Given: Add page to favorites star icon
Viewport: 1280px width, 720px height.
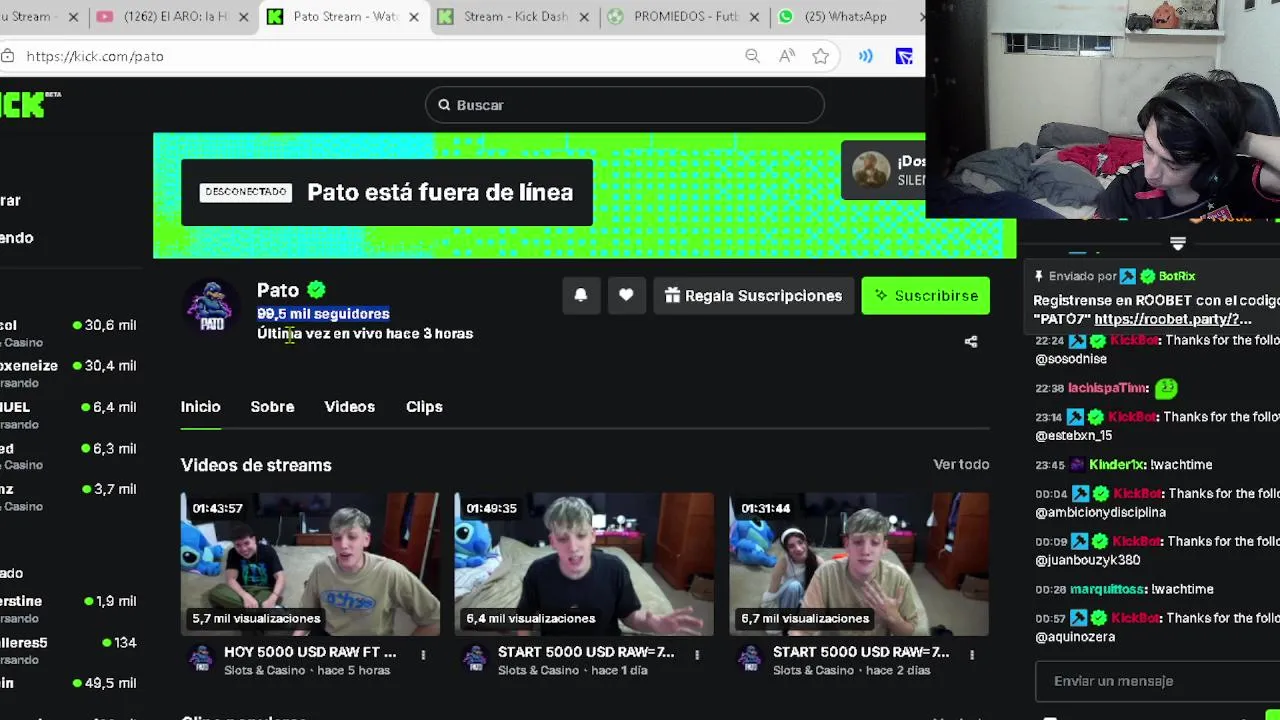Looking at the screenshot, I should 820,56.
